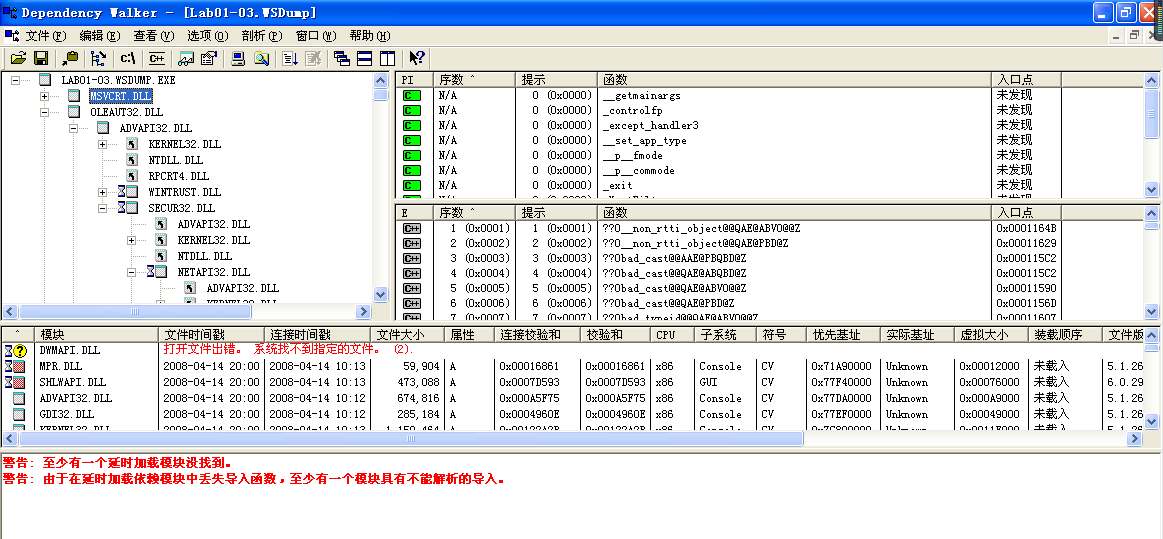Toggle the Full Paths c:\ icon
The image size is (1163, 539).
coord(128,58)
